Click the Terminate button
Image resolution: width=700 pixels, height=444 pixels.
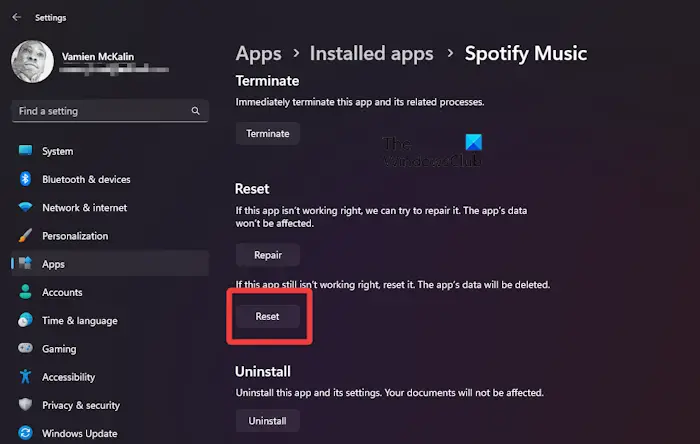pos(268,133)
